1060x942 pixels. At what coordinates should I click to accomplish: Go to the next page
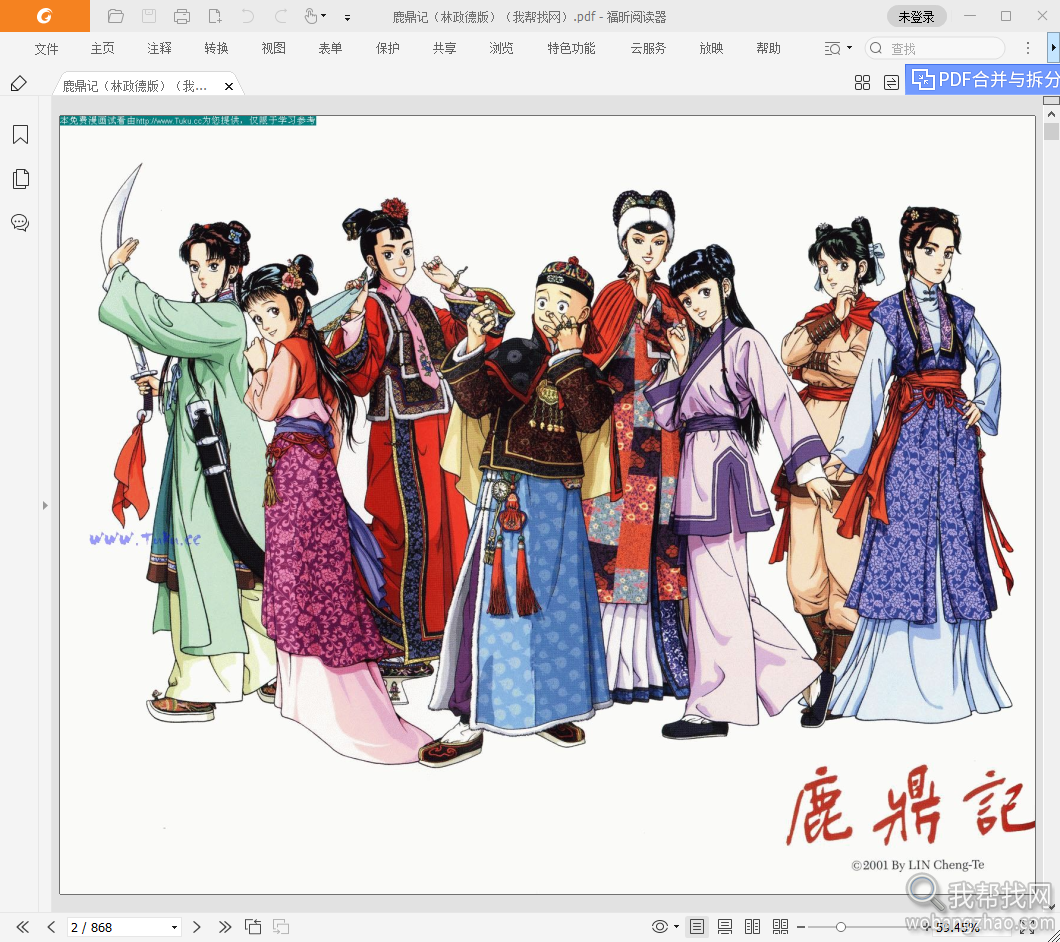(x=197, y=926)
